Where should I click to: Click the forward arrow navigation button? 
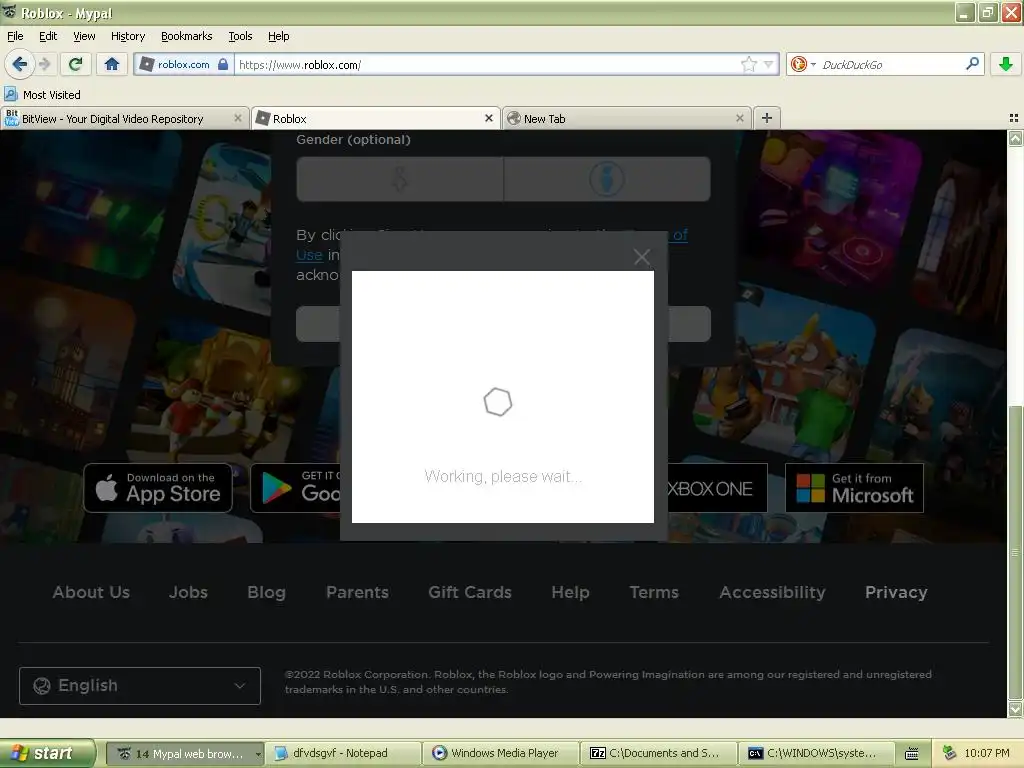click(44, 64)
